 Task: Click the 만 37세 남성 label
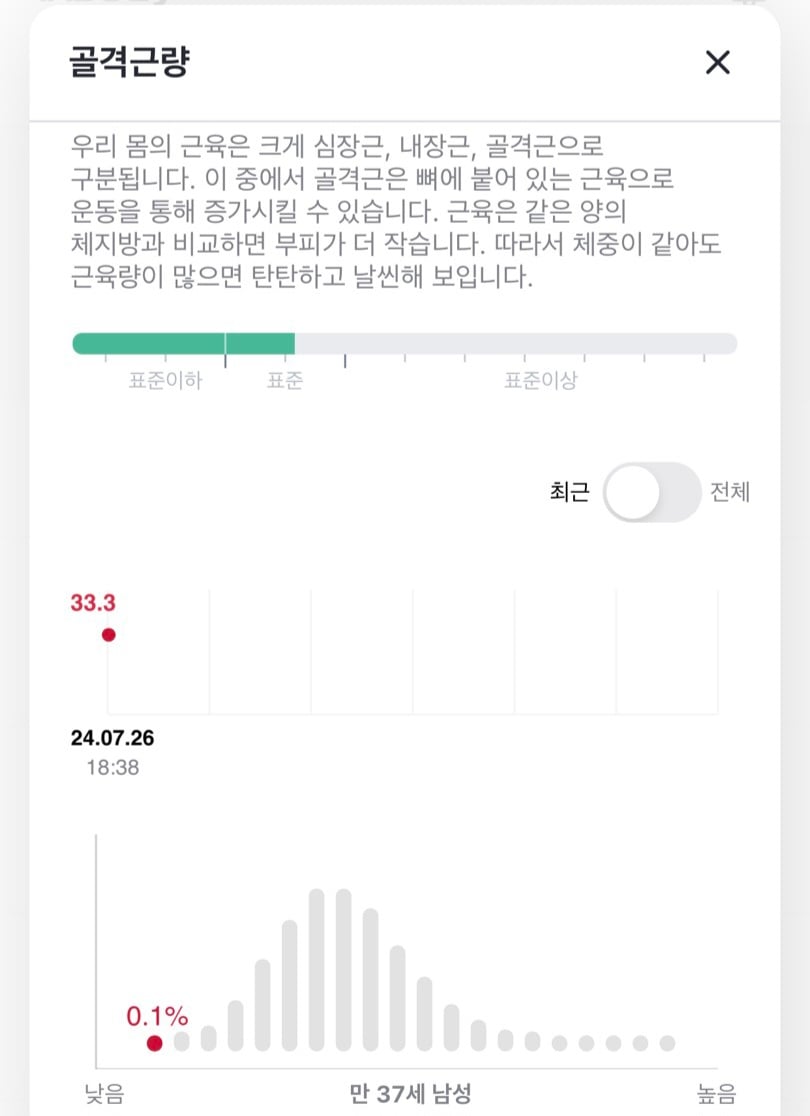pos(411,1094)
